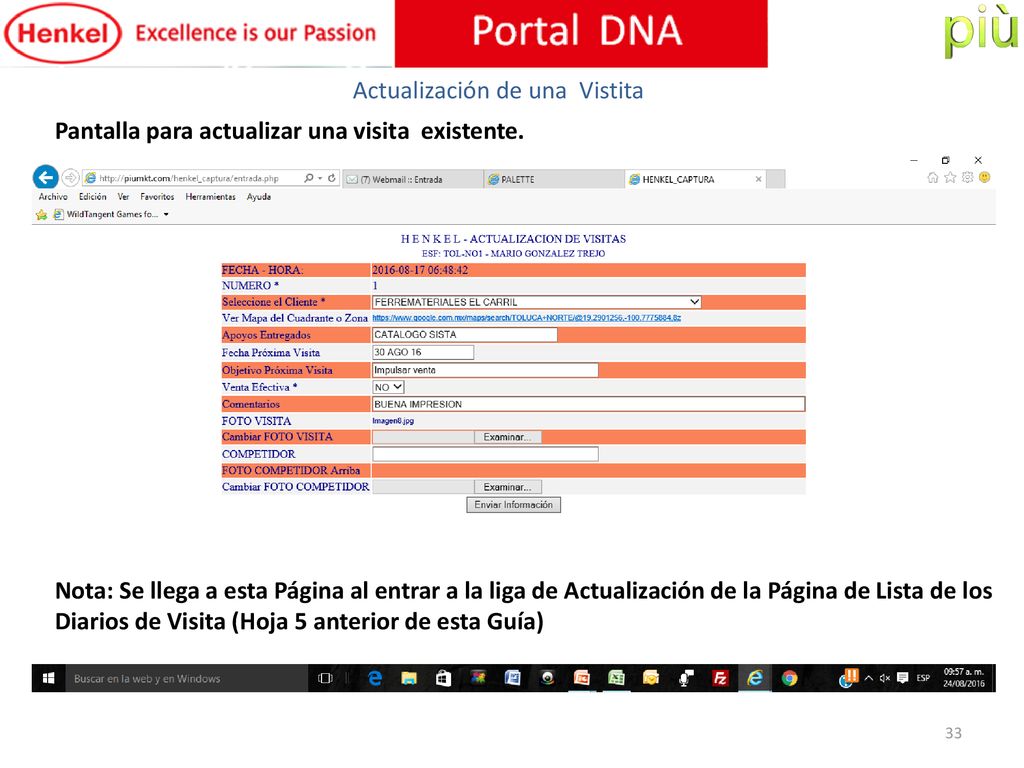This screenshot has height=768, width=1024.
Task: Click the smiley feedback icon
Action: click(x=985, y=177)
